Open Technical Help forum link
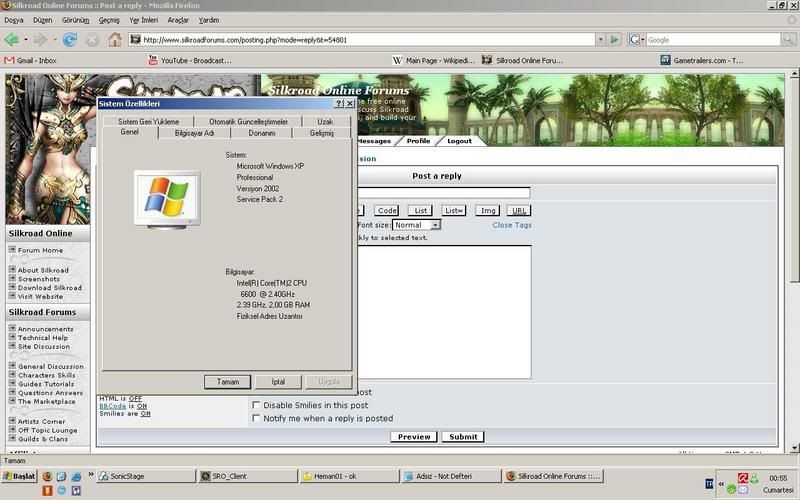The image size is (800, 500). [x=43, y=338]
